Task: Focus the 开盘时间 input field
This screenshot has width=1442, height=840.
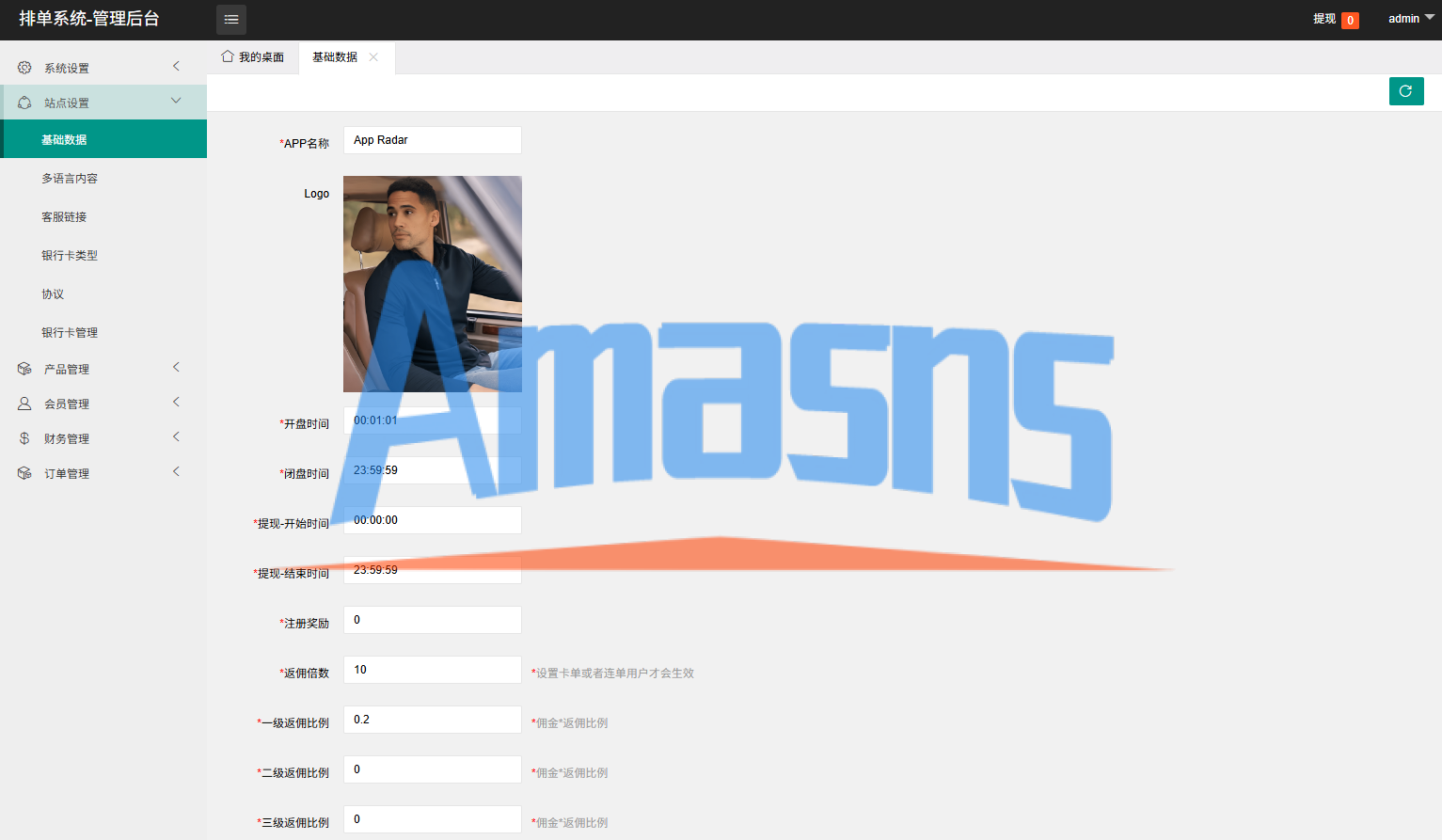Action: coord(433,420)
